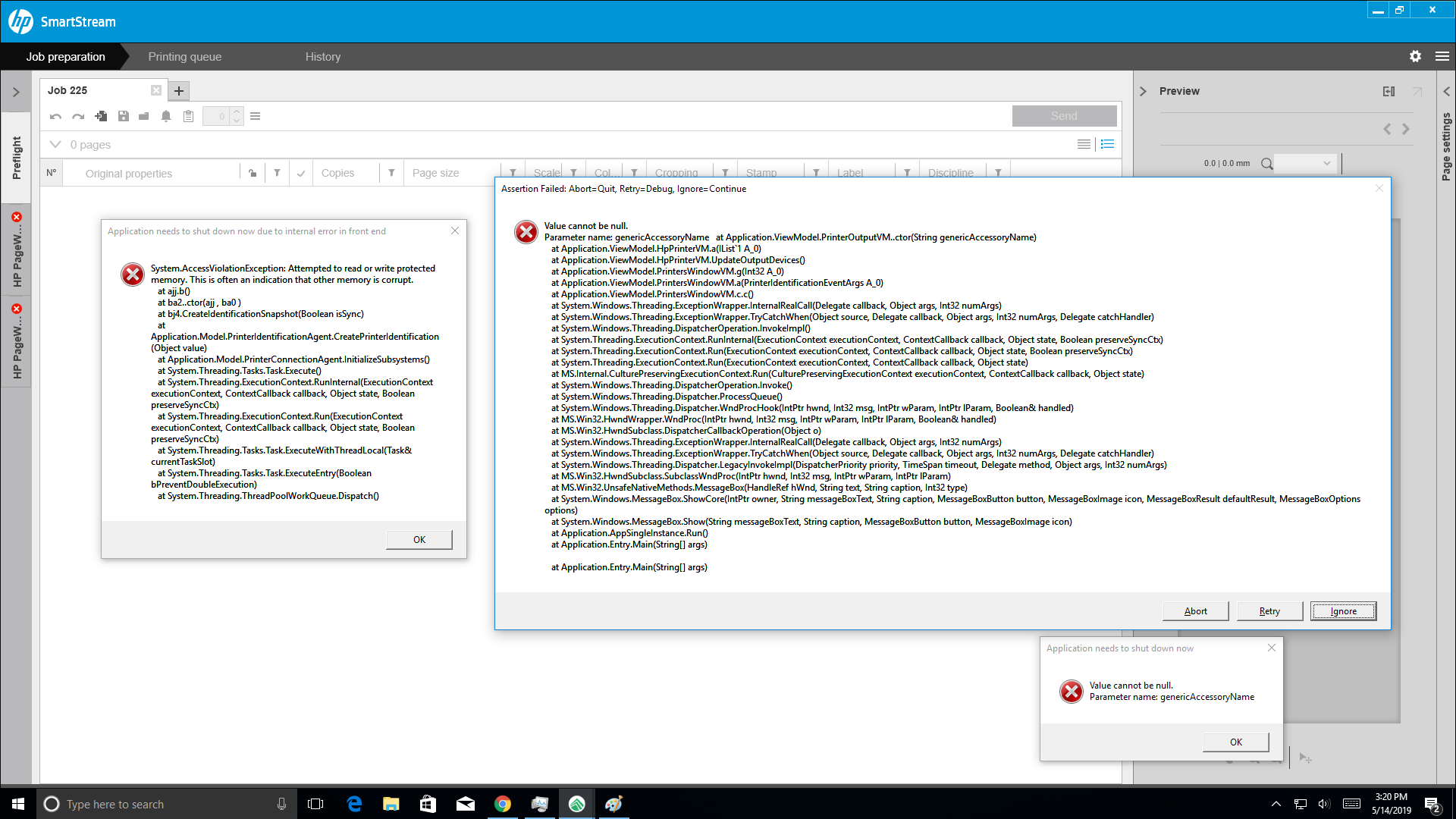Ignore the Assertion Failed error
The width and height of the screenshot is (1456, 819).
tap(1342, 610)
